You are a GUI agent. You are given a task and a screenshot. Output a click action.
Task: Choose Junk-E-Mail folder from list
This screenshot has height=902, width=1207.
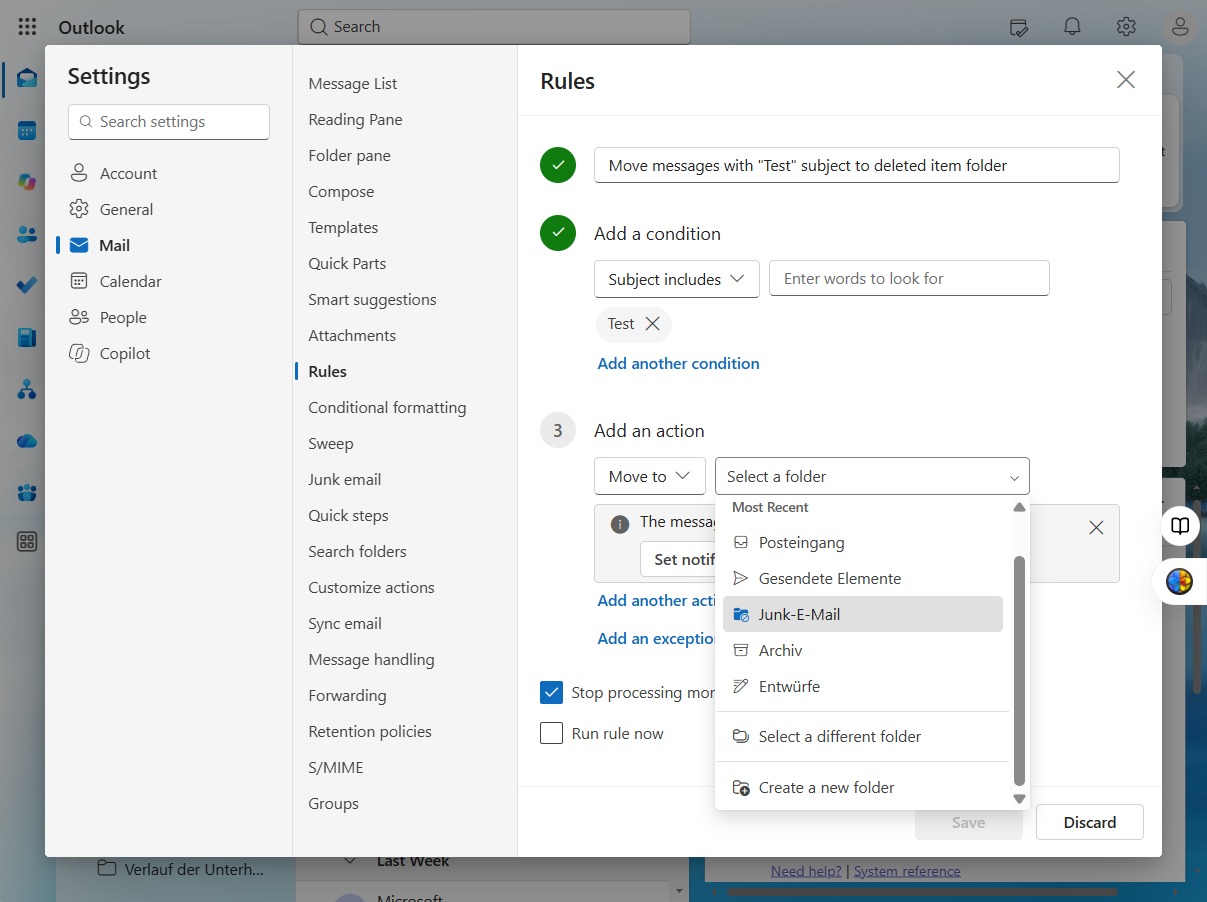(863, 614)
